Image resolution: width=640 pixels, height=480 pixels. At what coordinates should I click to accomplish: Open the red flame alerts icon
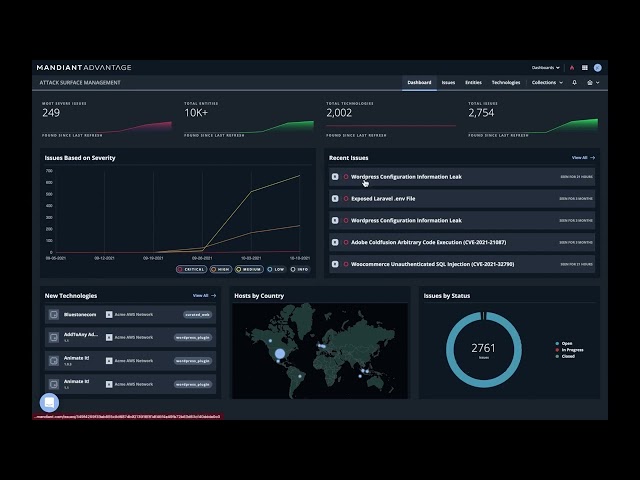pyautogui.click(x=572, y=68)
